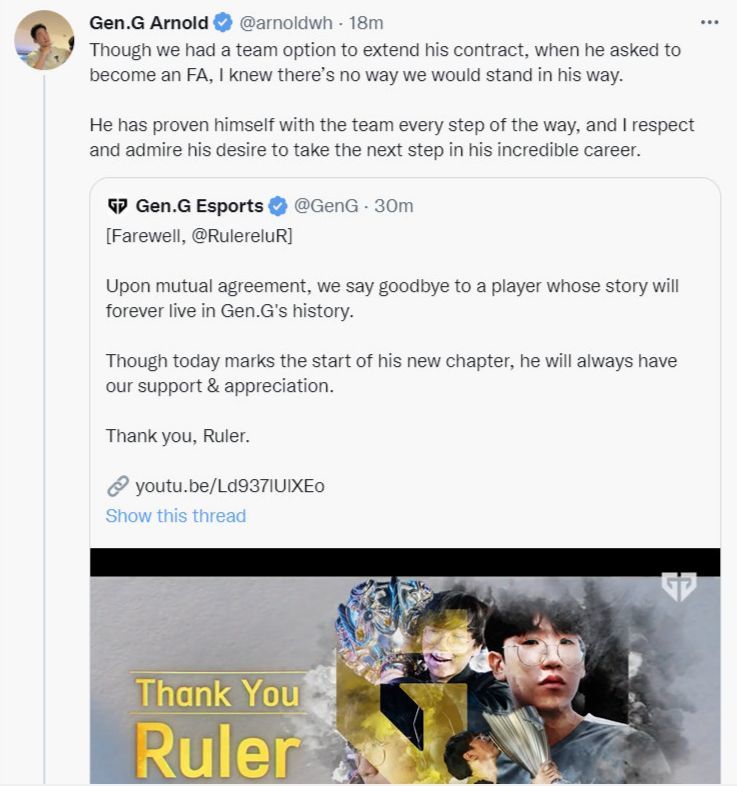The image size is (737, 786).
Task: Expand with Show this thread
Action: 175,516
